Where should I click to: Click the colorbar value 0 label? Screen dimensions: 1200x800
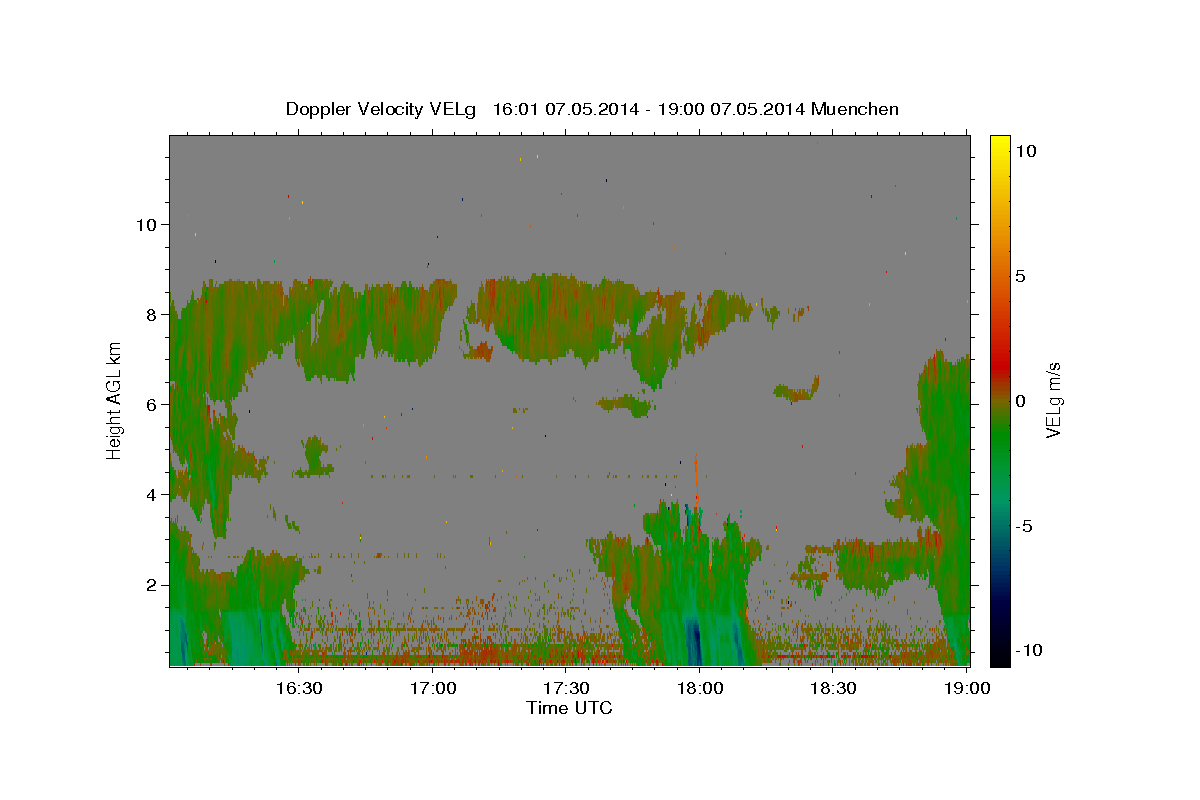pos(1021,401)
